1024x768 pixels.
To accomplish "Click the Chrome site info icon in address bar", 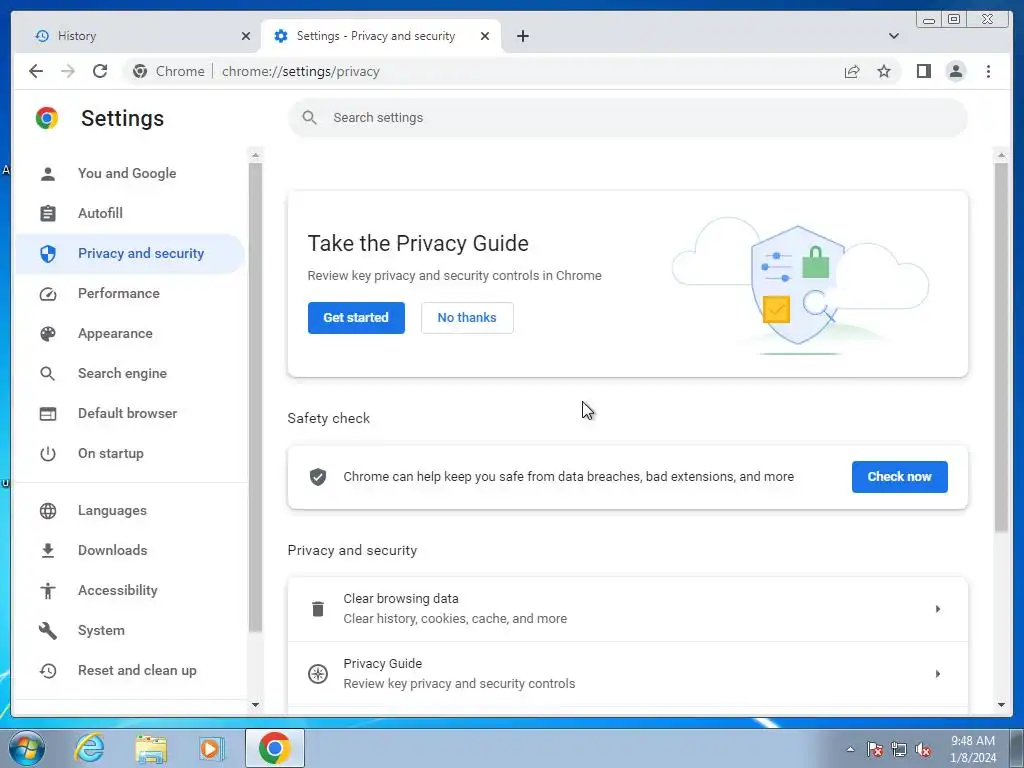I will (140, 71).
